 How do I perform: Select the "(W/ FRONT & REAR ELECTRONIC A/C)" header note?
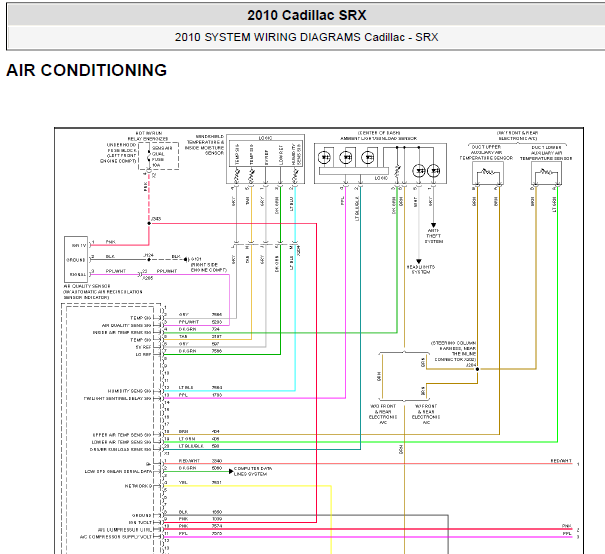click(518, 135)
